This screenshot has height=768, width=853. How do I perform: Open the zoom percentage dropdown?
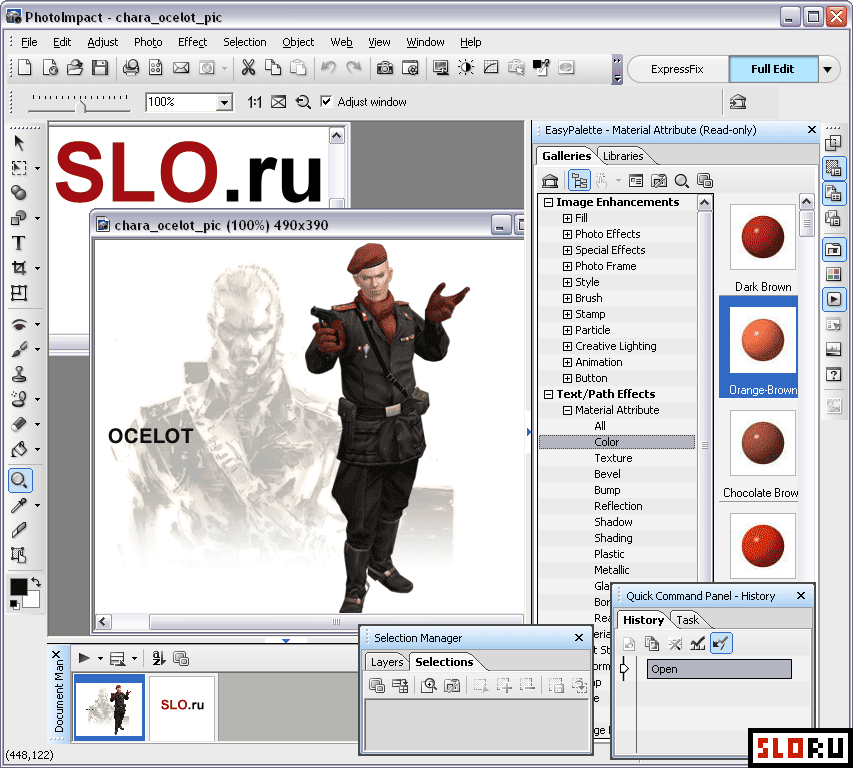coord(224,102)
